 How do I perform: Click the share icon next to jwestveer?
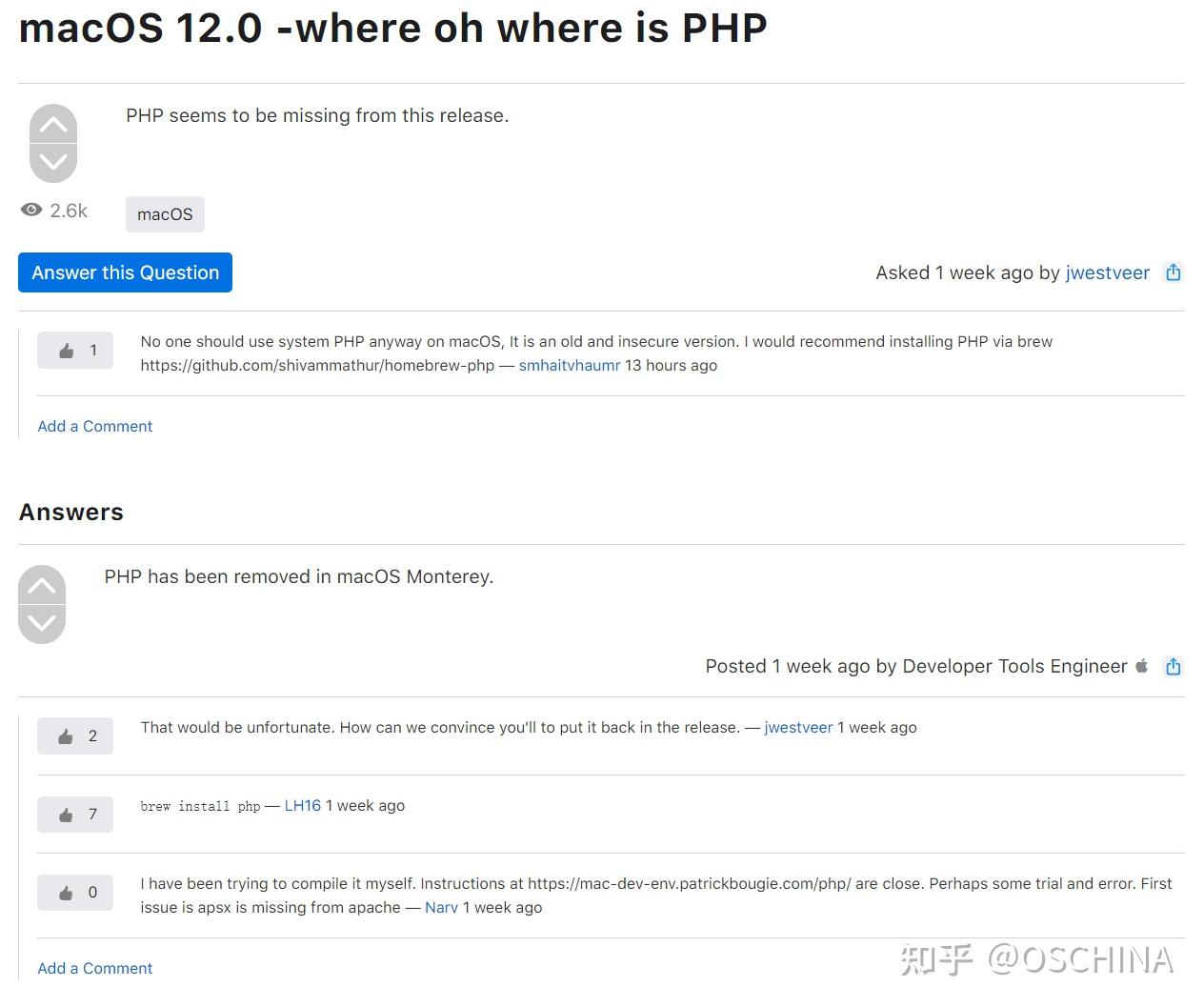(1173, 272)
